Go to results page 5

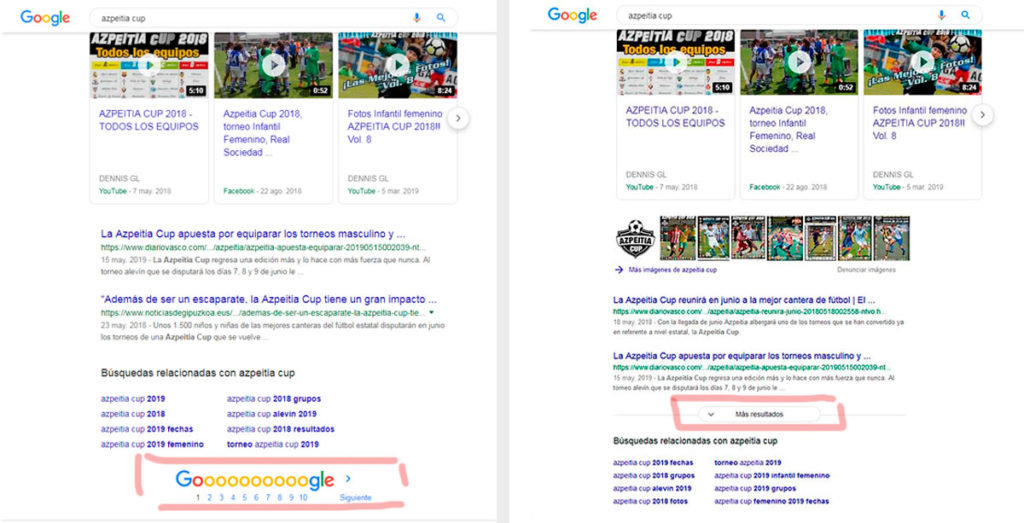(x=244, y=498)
